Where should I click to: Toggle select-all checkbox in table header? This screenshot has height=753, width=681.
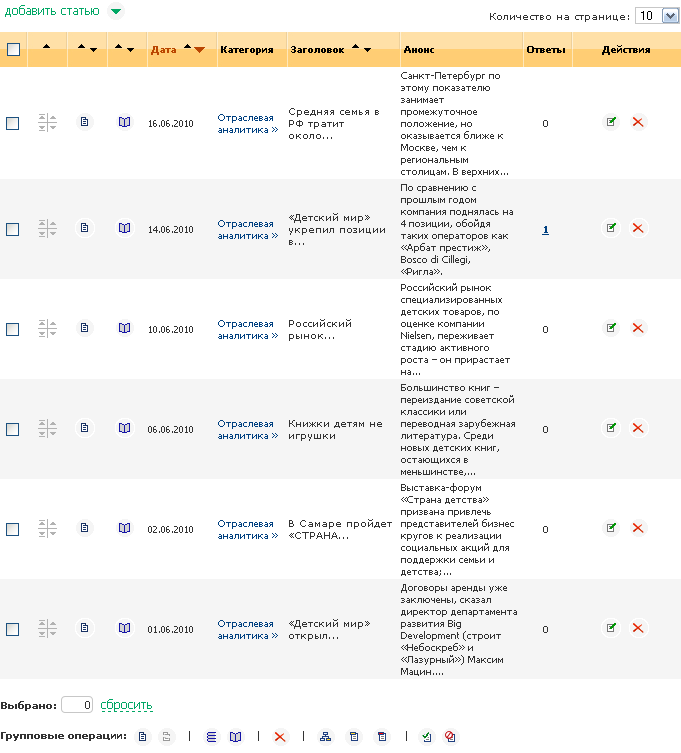[x=13, y=49]
